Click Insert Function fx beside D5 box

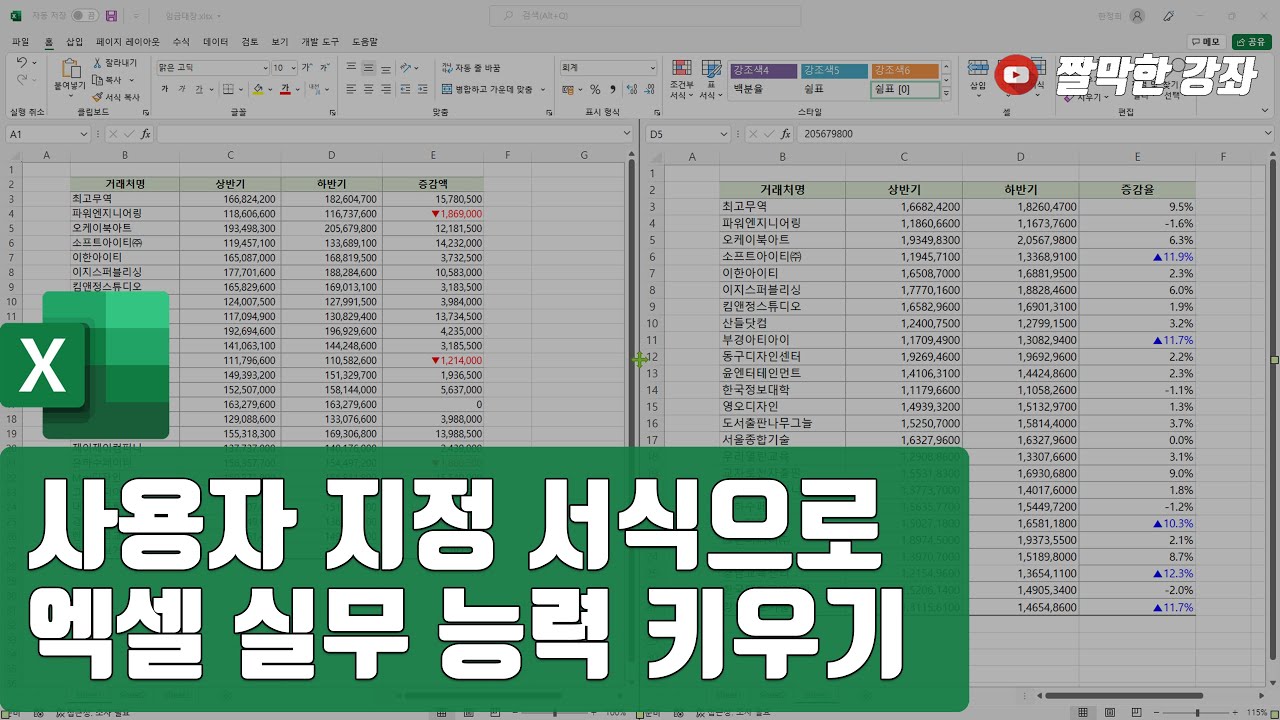(x=786, y=133)
